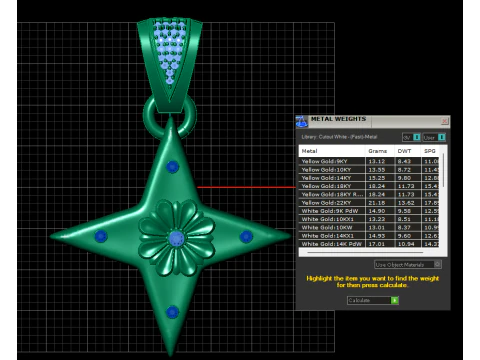Click the metal table horizontal scrollbar
The image size is (480, 360).
[x=365, y=253]
